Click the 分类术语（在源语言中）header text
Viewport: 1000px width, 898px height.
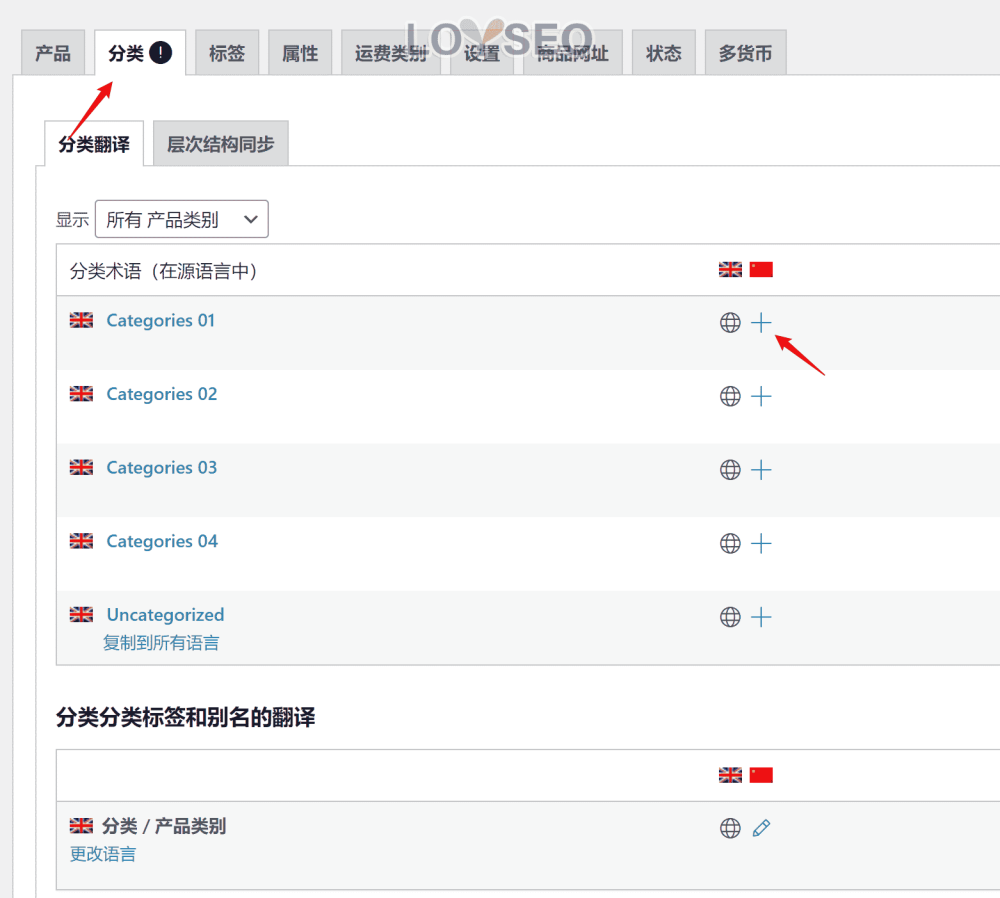(x=163, y=271)
